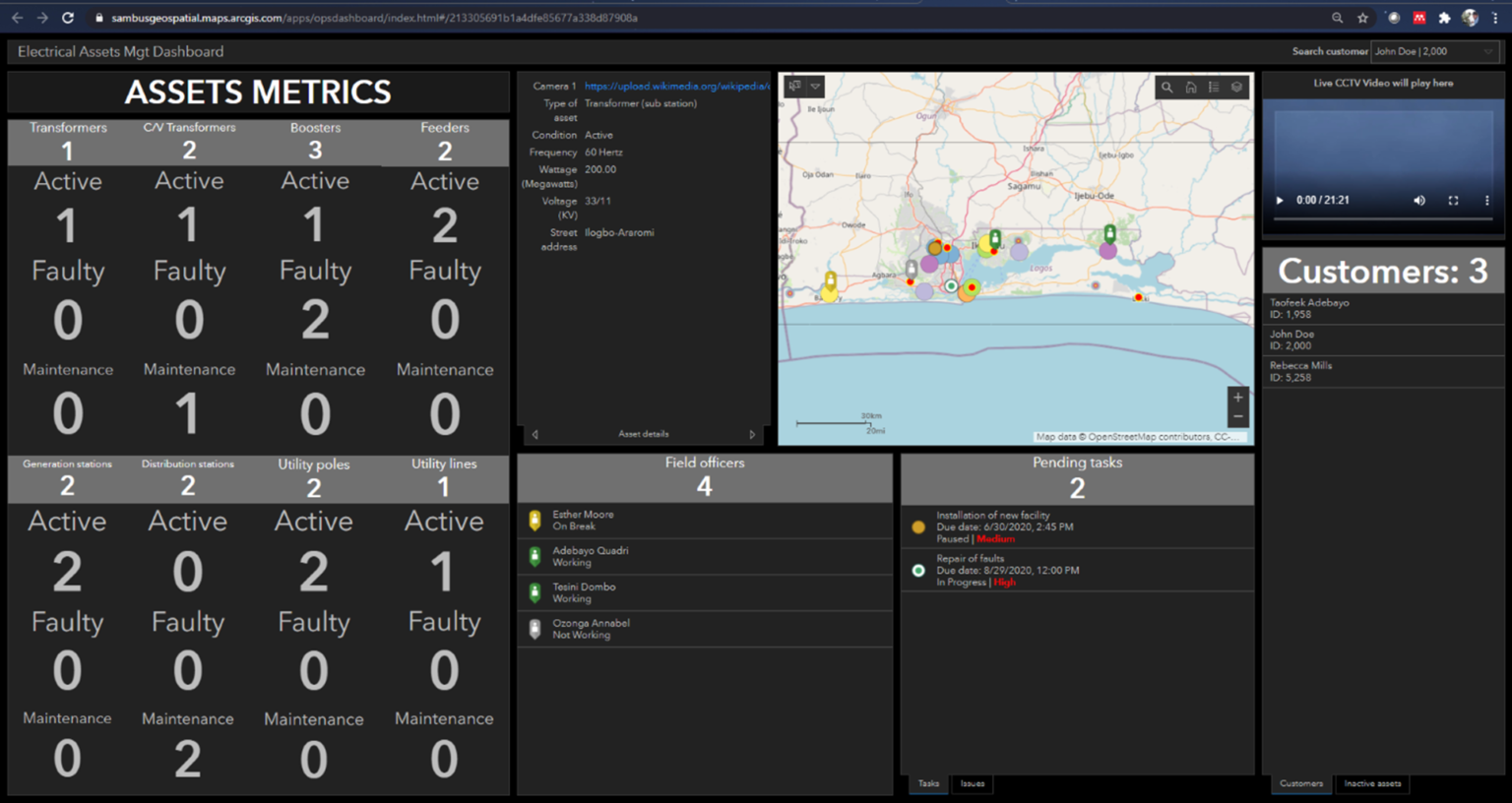This screenshot has height=803, width=1512.
Task: Open the map legend icon
Action: (x=1214, y=87)
